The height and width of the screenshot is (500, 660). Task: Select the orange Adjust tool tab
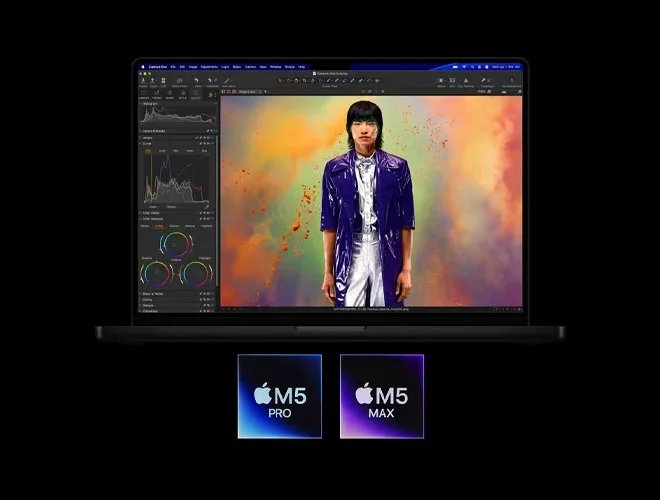tap(196, 95)
